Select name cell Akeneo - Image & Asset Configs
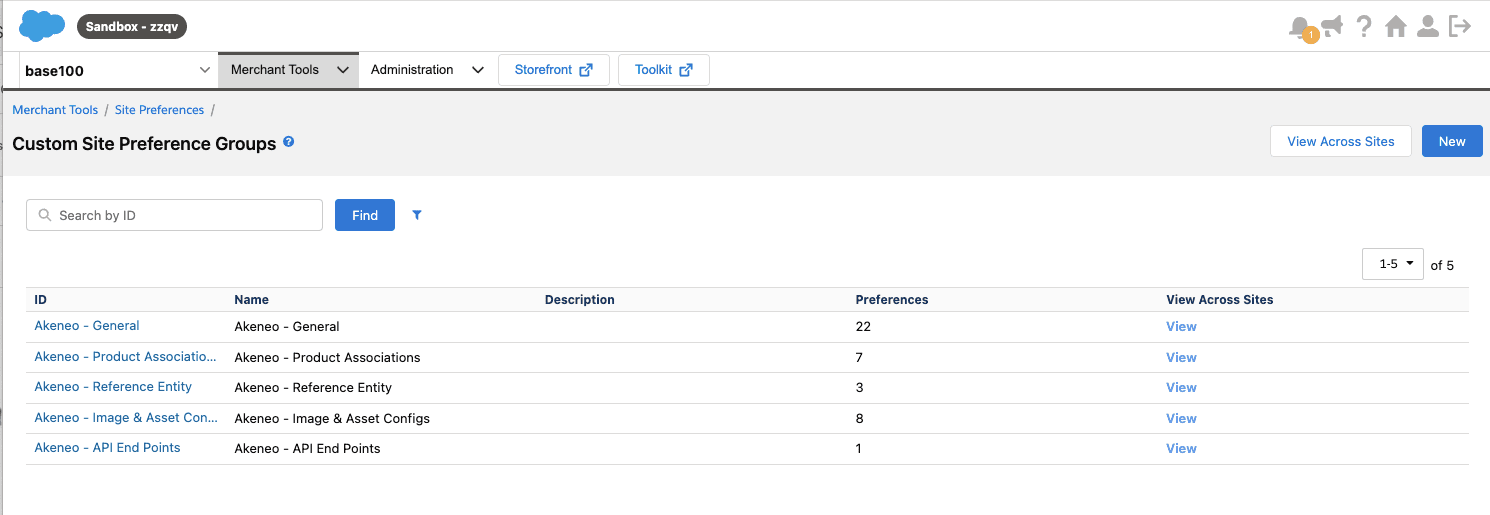The height and width of the screenshot is (515, 1490). 332,419
